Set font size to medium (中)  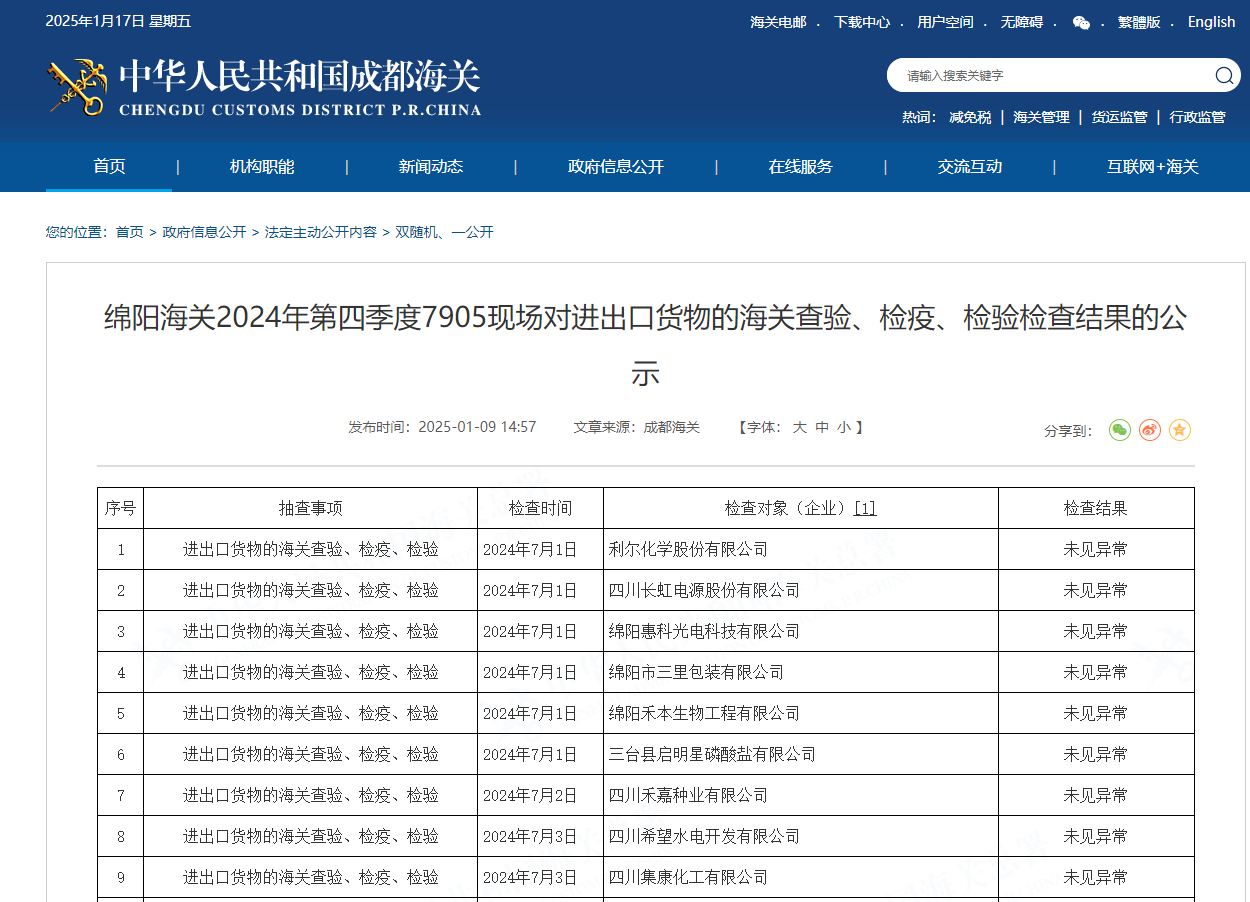coord(822,427)
